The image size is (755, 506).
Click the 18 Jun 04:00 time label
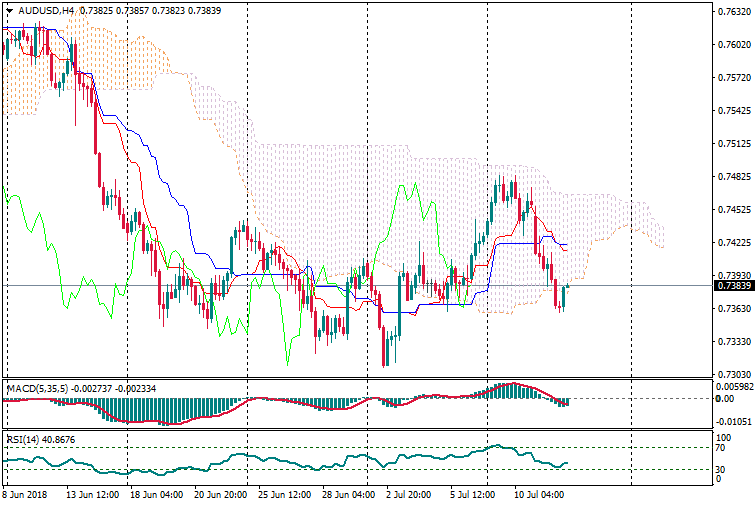[x=156, y=494]
